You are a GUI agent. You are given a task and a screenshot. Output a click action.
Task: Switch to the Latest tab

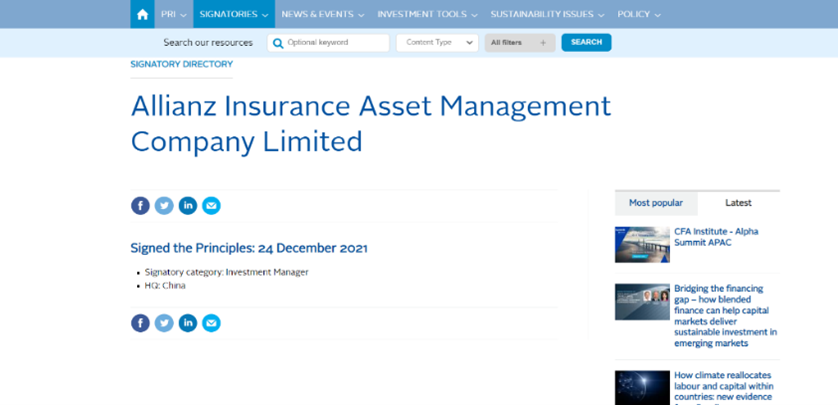pos(738,203)
